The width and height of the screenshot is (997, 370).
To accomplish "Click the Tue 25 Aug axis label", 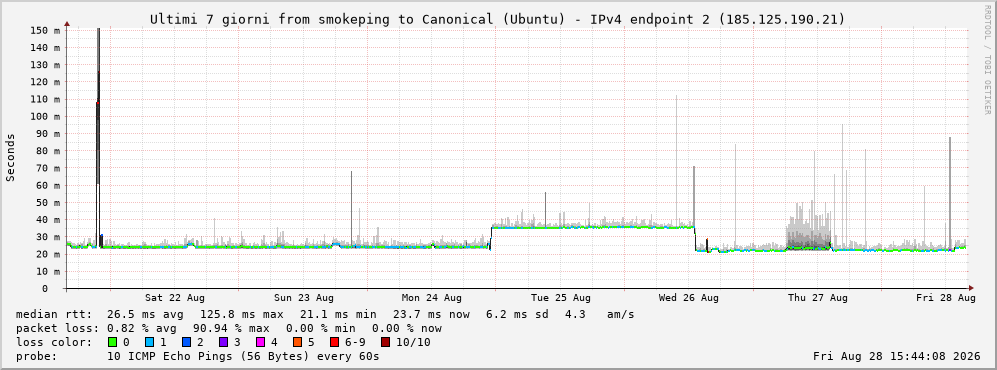I will [560, 298].
